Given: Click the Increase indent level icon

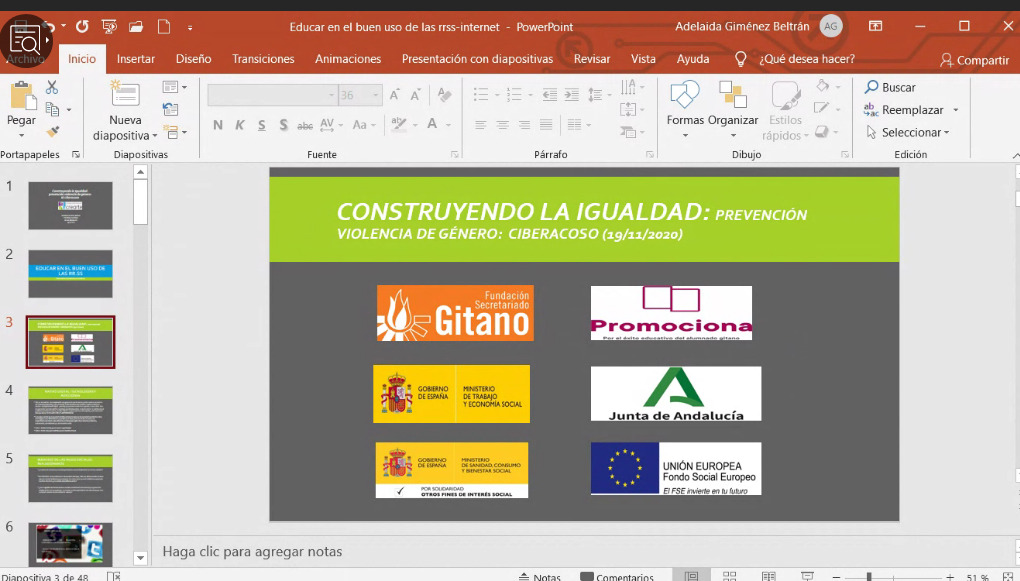Looking at the screenshot, I should click(x=572, y=95).
